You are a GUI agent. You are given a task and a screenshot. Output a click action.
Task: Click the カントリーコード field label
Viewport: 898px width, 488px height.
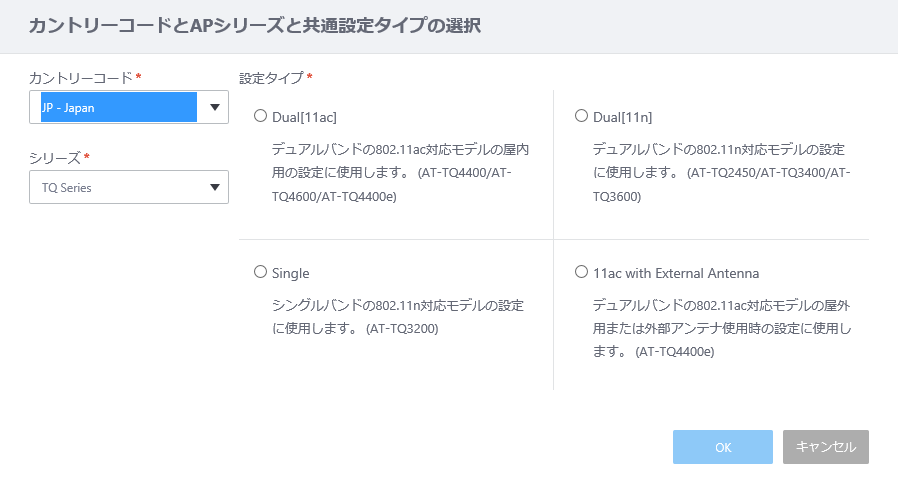pyautogui.click(x=81, y=78)
